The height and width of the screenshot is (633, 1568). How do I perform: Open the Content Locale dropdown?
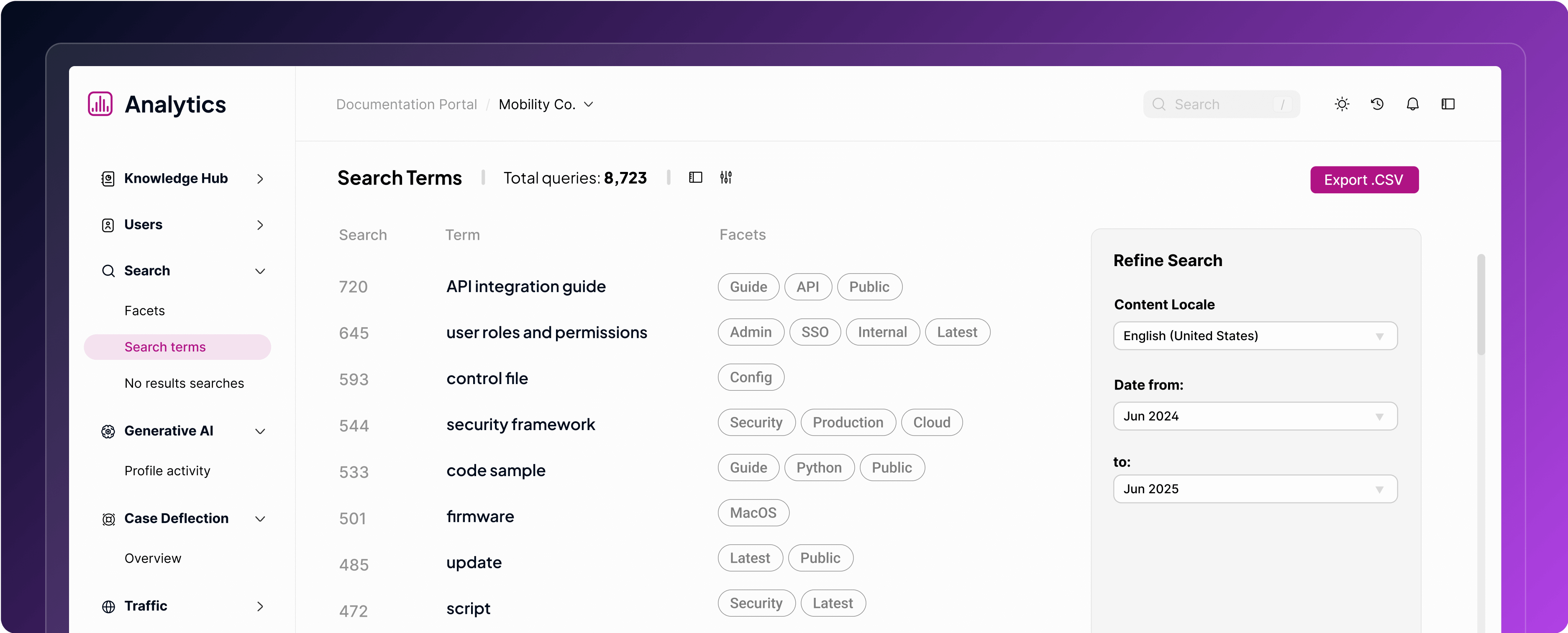tap(1255, 336)
